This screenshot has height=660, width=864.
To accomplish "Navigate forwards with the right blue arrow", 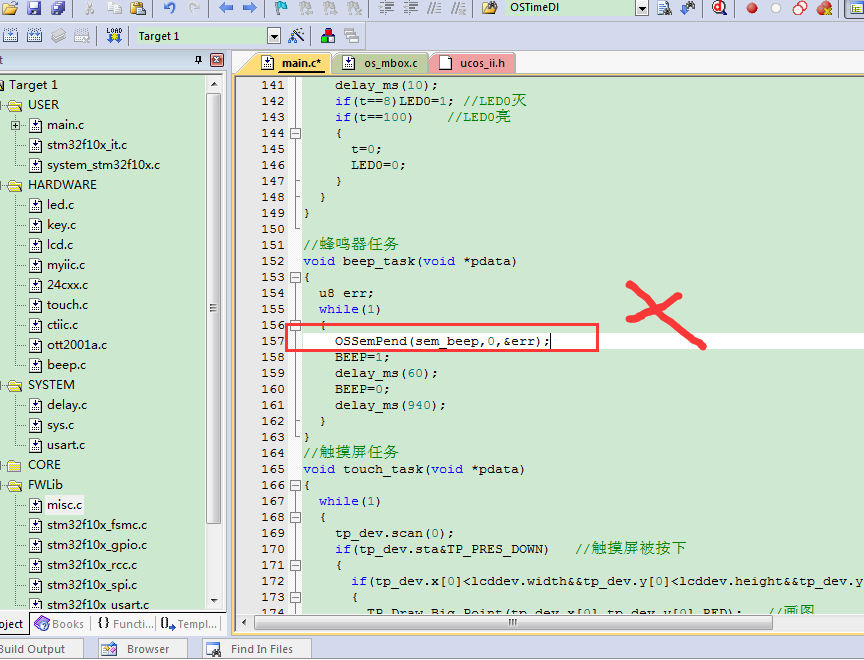I will click(250, 8).
